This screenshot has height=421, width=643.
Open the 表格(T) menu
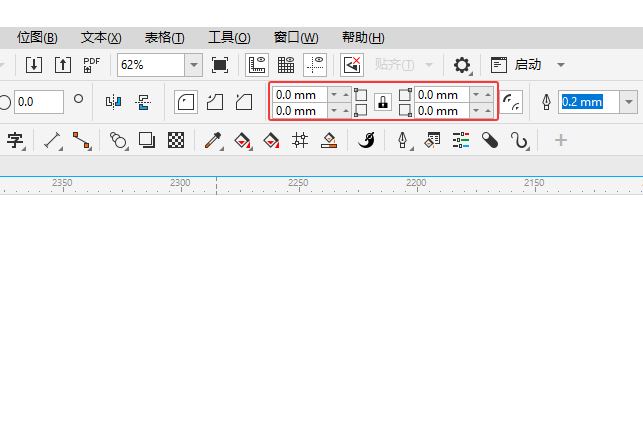coord(164,38)
